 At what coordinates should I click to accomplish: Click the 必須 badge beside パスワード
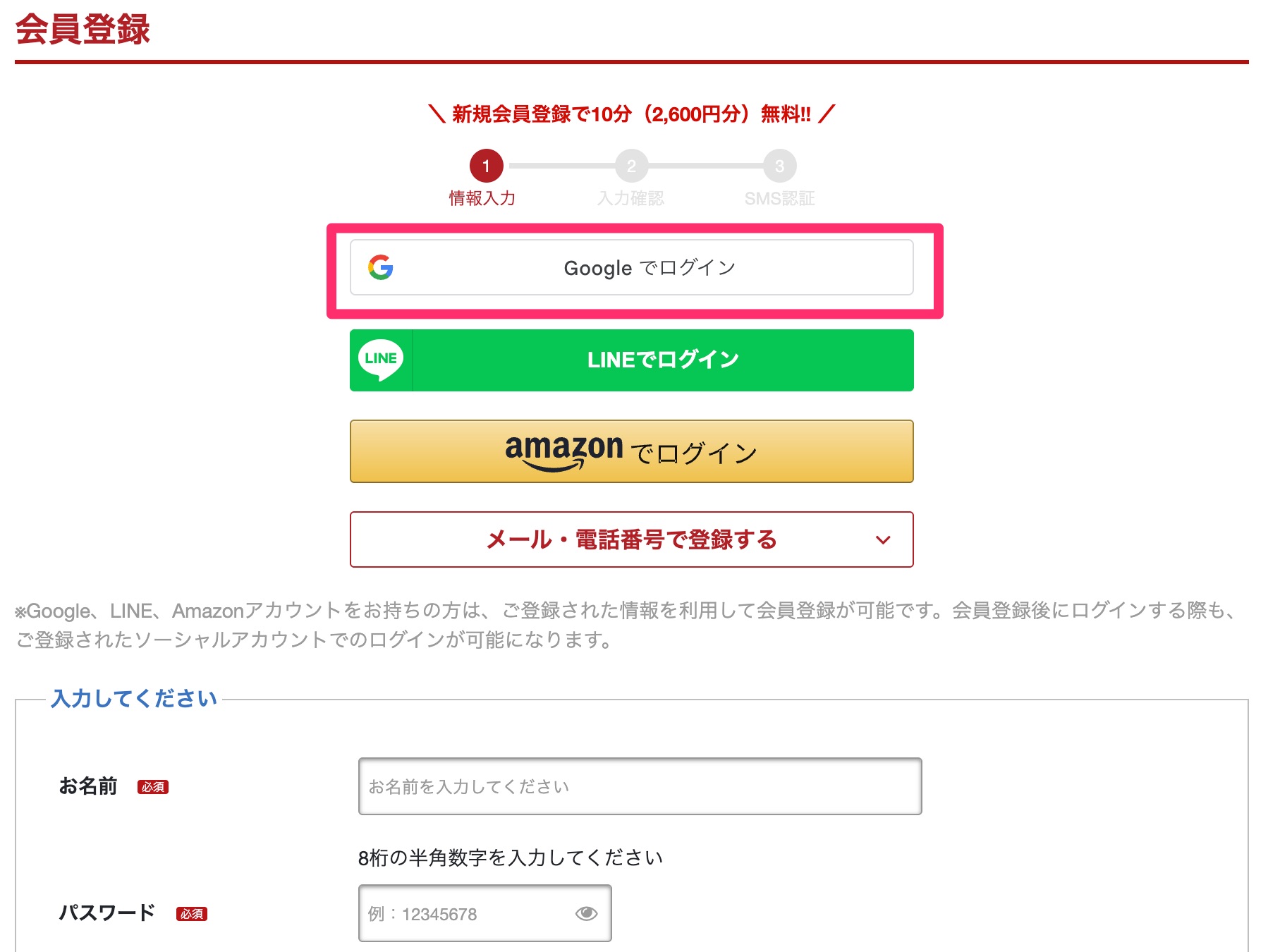click(191, 914)
